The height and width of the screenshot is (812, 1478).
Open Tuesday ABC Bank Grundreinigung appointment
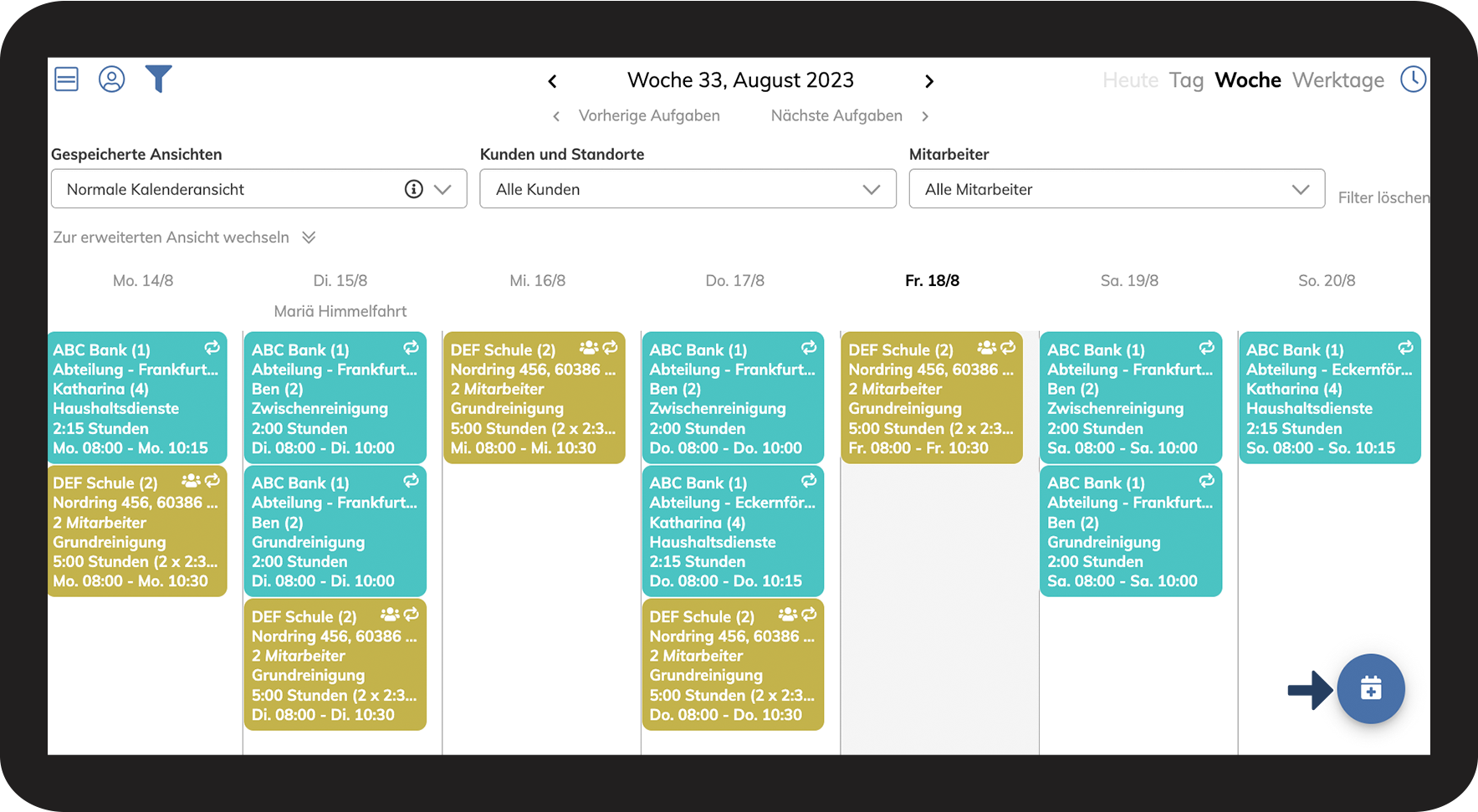[x=335, y=531]
